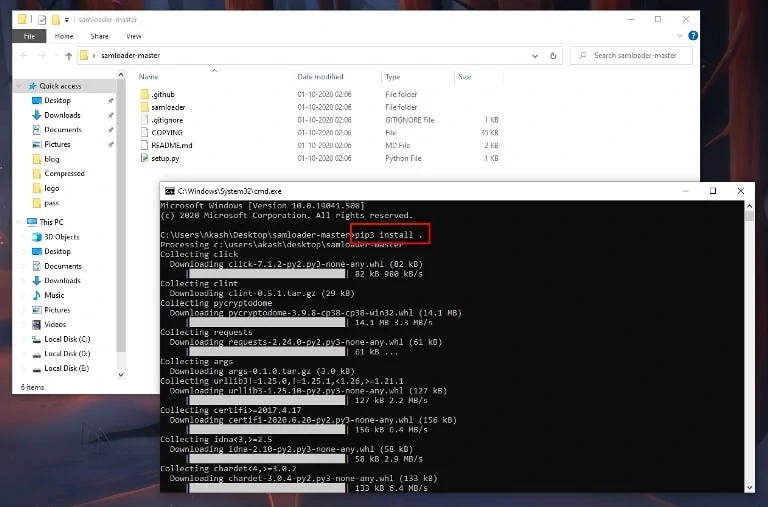Click the properties checkmark quick access icon

[42, 20]
